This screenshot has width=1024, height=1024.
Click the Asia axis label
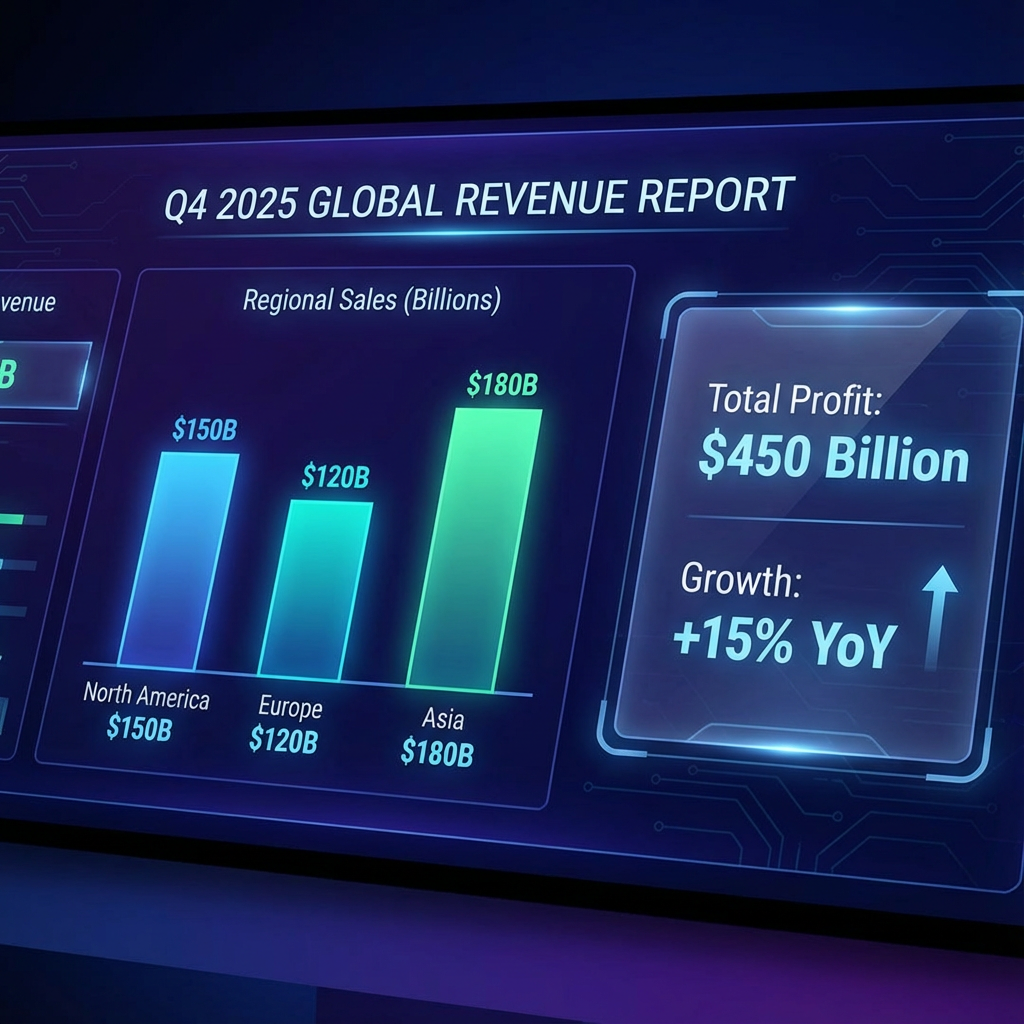pyautogui.click(x=442, y=720)
